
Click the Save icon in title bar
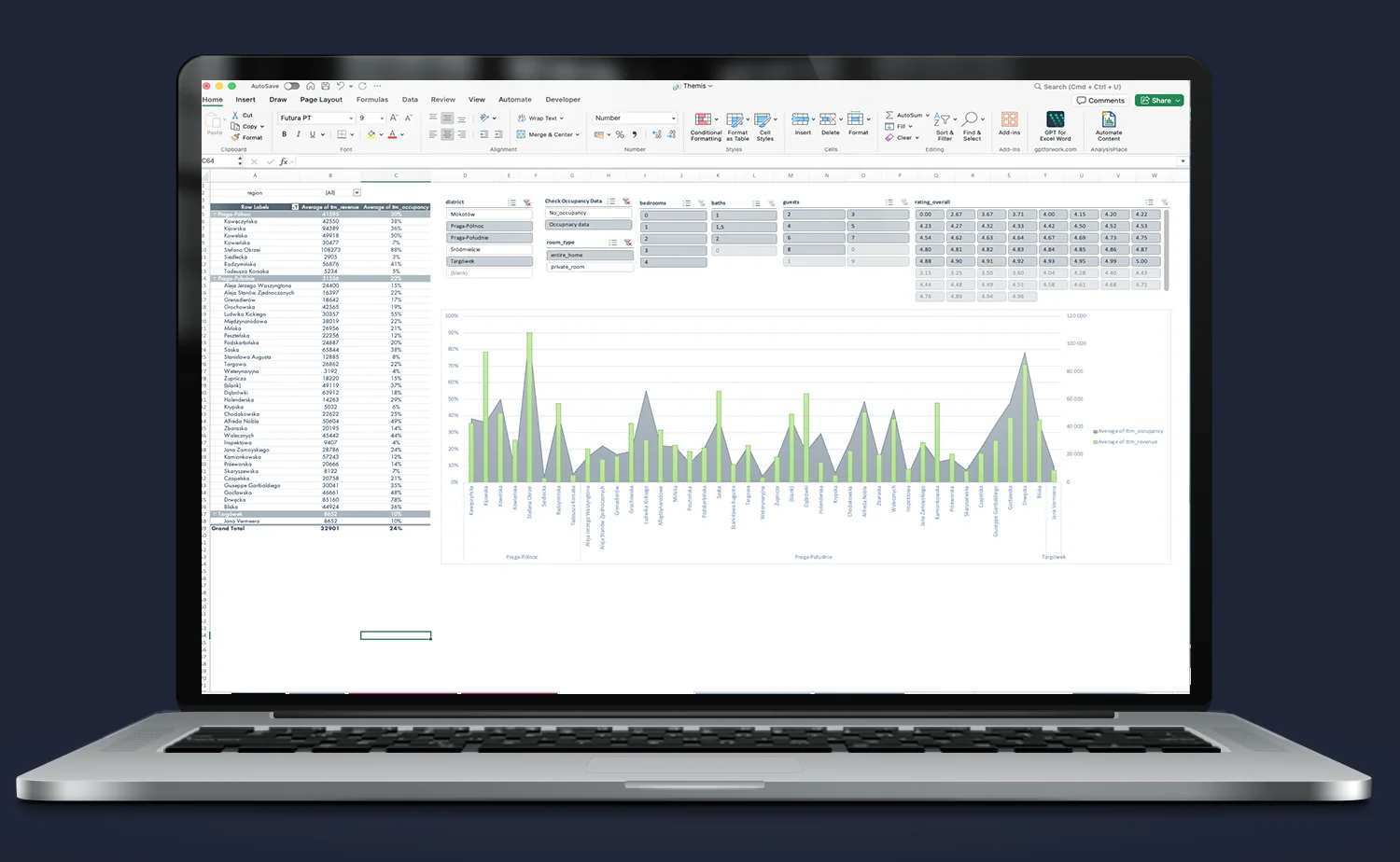[324, 86]
